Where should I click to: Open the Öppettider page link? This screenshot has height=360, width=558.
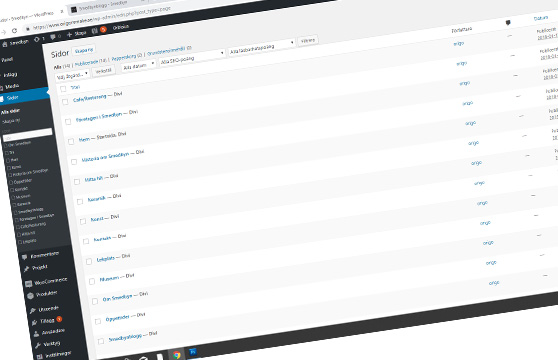[x=117, y=318]
